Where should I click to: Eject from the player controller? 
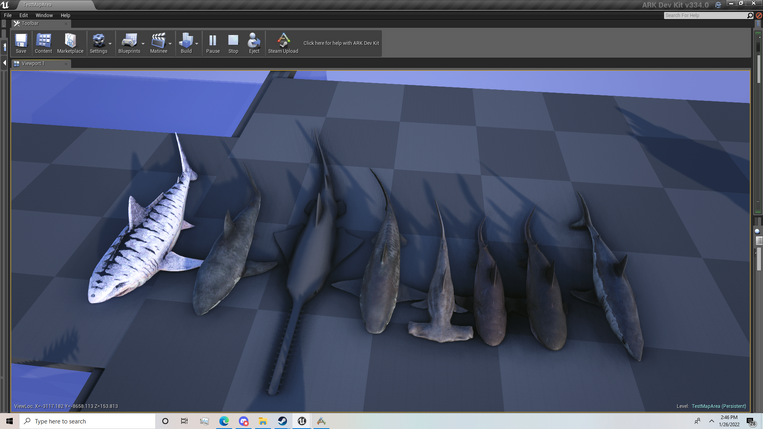point(254,43)
